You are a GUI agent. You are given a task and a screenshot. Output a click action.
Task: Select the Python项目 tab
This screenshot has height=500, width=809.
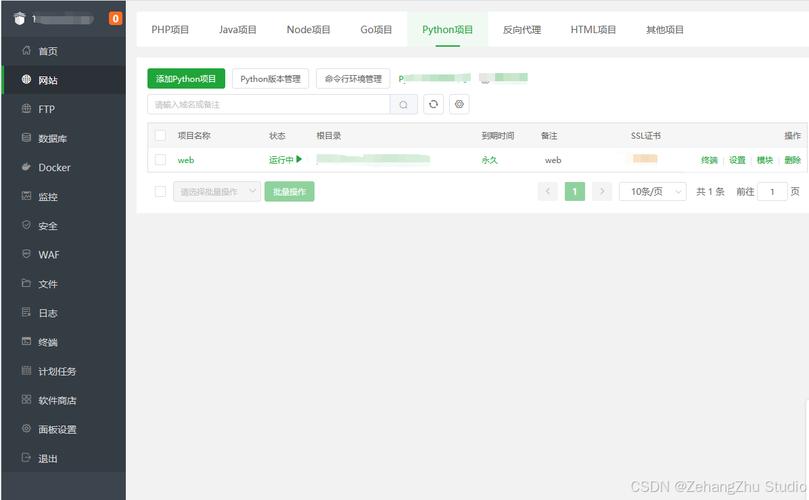pyautogui.click(x=448, y=29)
